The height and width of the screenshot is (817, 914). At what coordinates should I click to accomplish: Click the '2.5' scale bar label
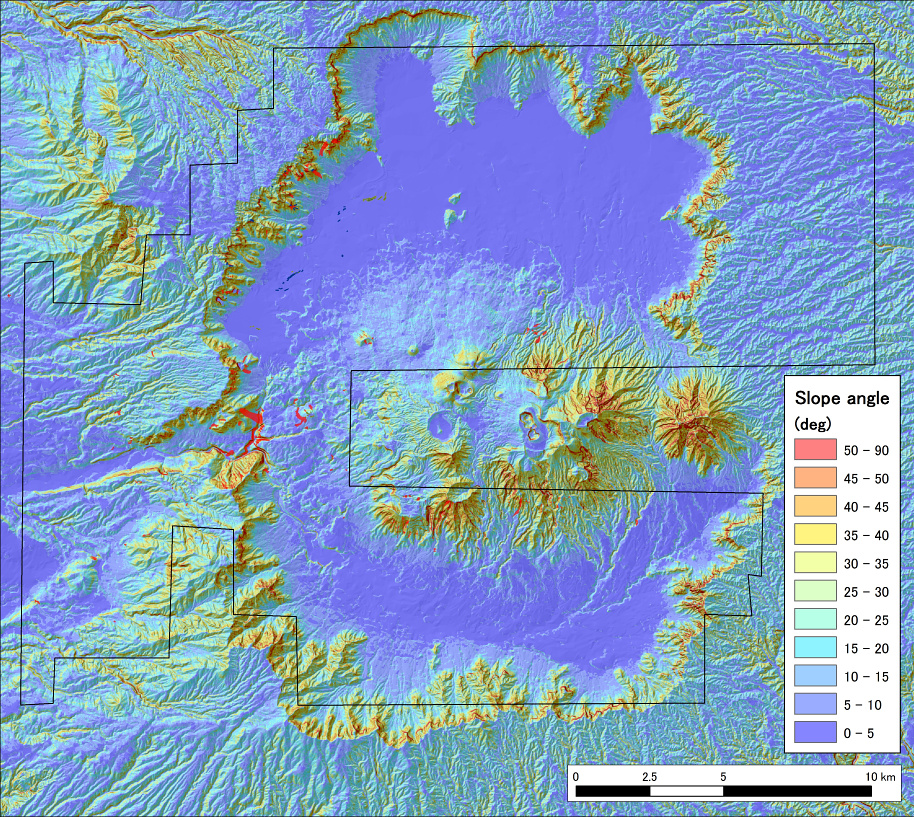point(649,777)
